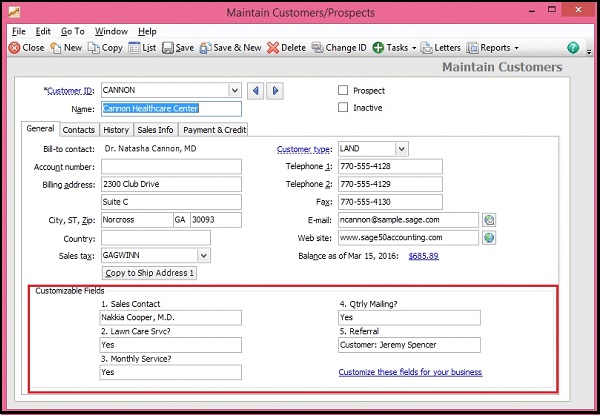Image resolution: width=601 pixels, height=415 pixels.
Task: Toggle the Inactive checkbox
Action: coord(343,107)
